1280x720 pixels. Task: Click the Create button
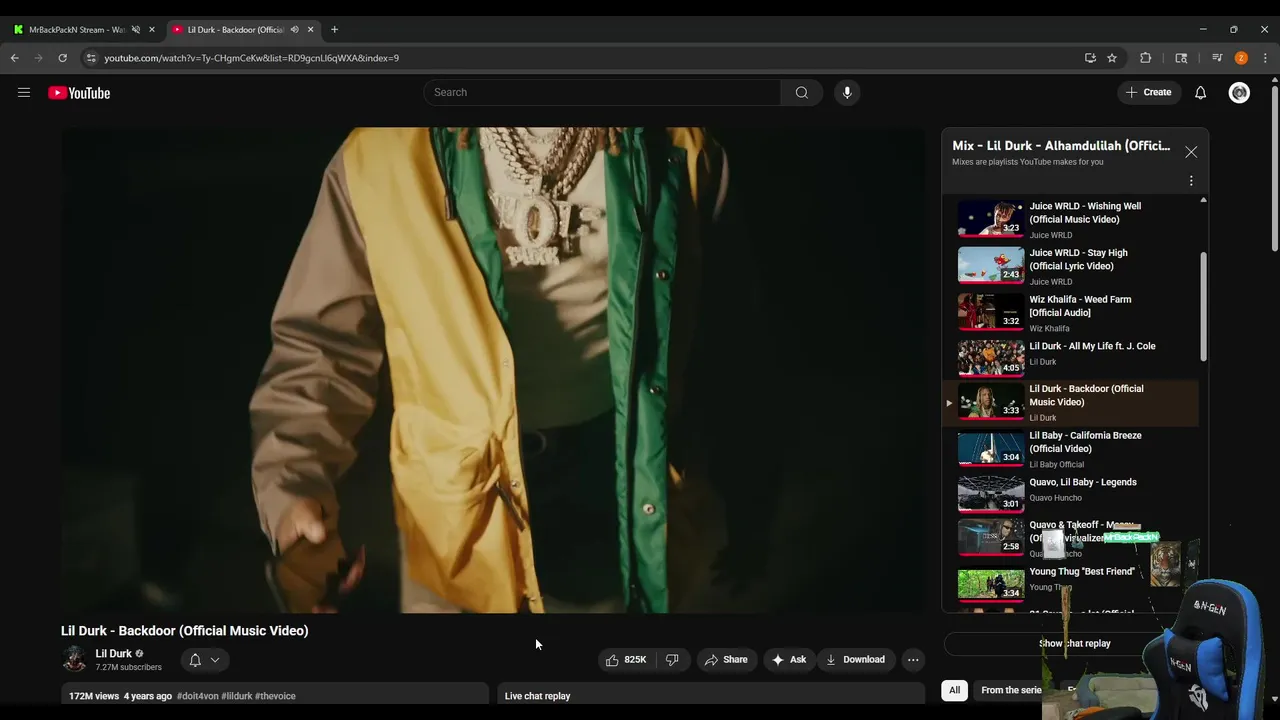[1148, 93]
